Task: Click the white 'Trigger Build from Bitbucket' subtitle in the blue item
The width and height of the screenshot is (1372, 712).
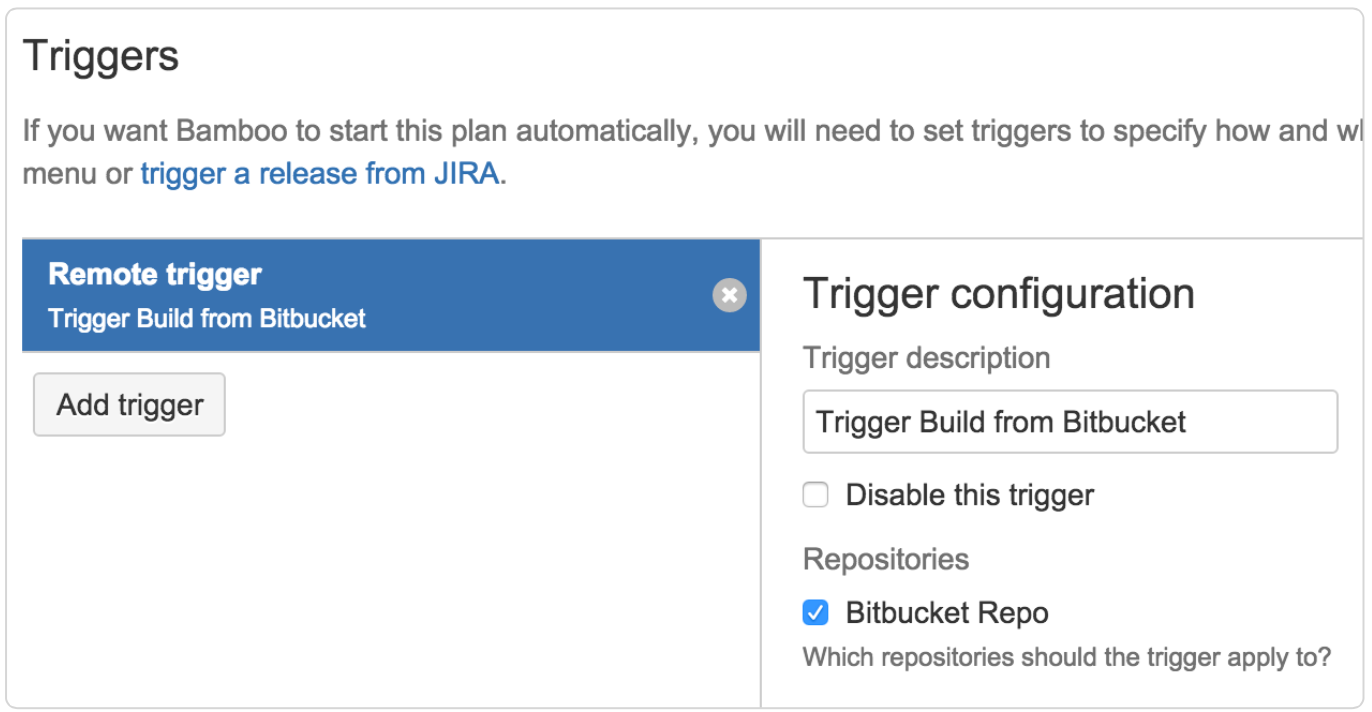Action: coord(207,319)
